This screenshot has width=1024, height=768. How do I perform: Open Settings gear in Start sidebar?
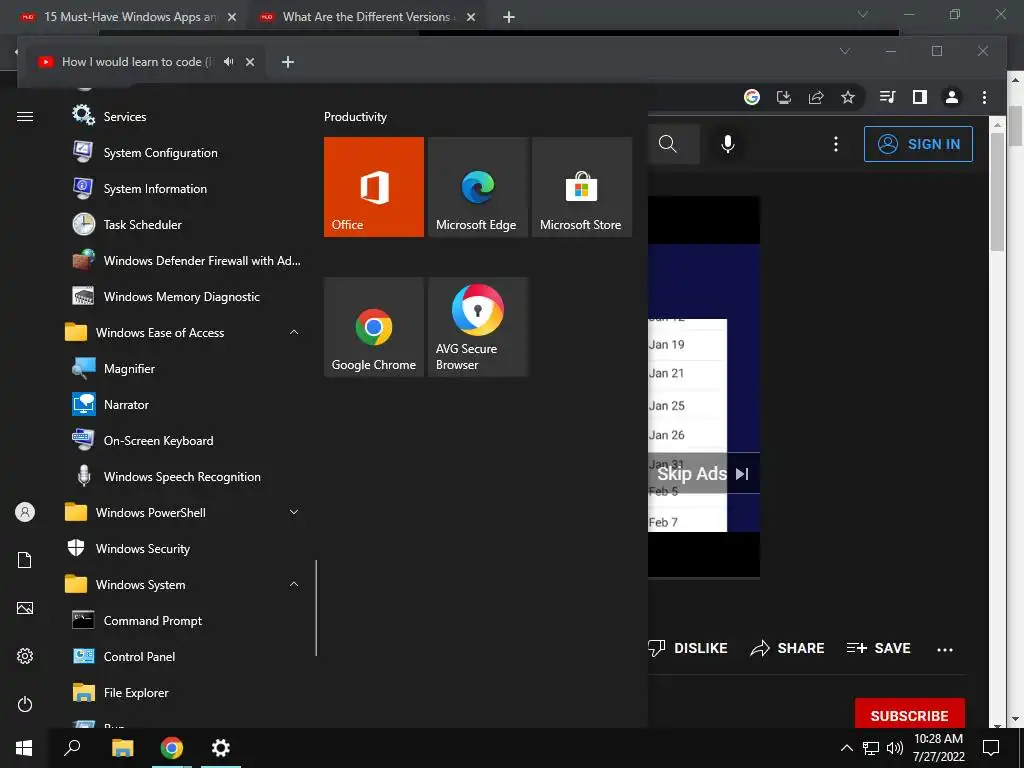(25, 656)
